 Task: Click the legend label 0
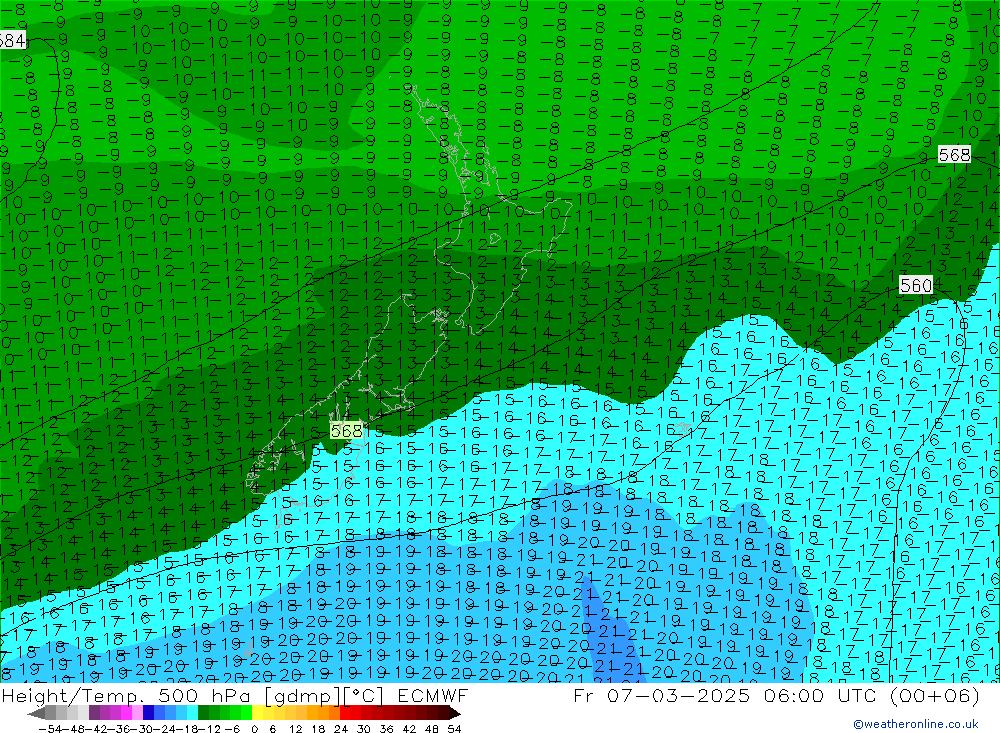[254, 729]
